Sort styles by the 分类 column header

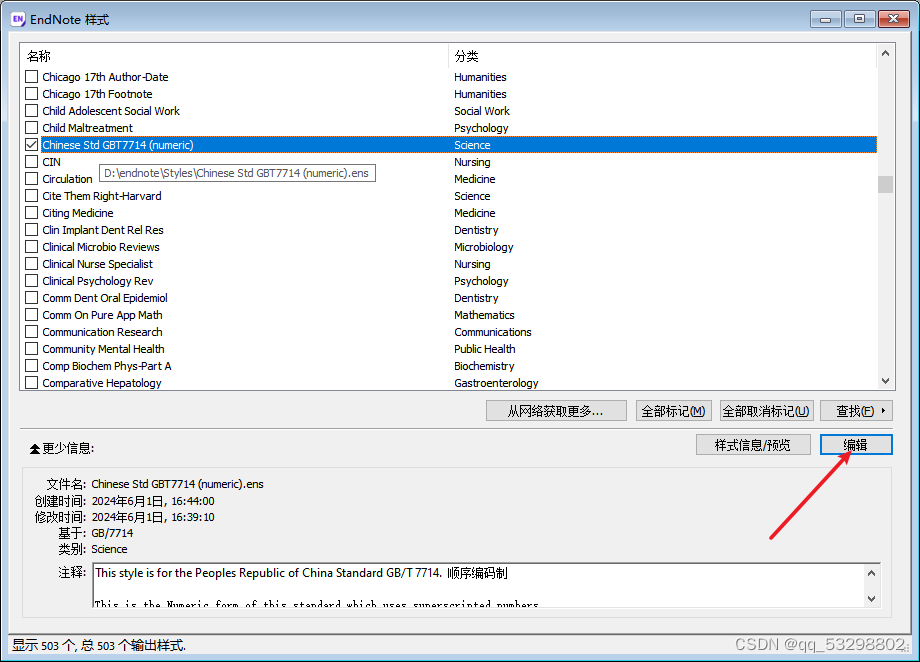466,56
